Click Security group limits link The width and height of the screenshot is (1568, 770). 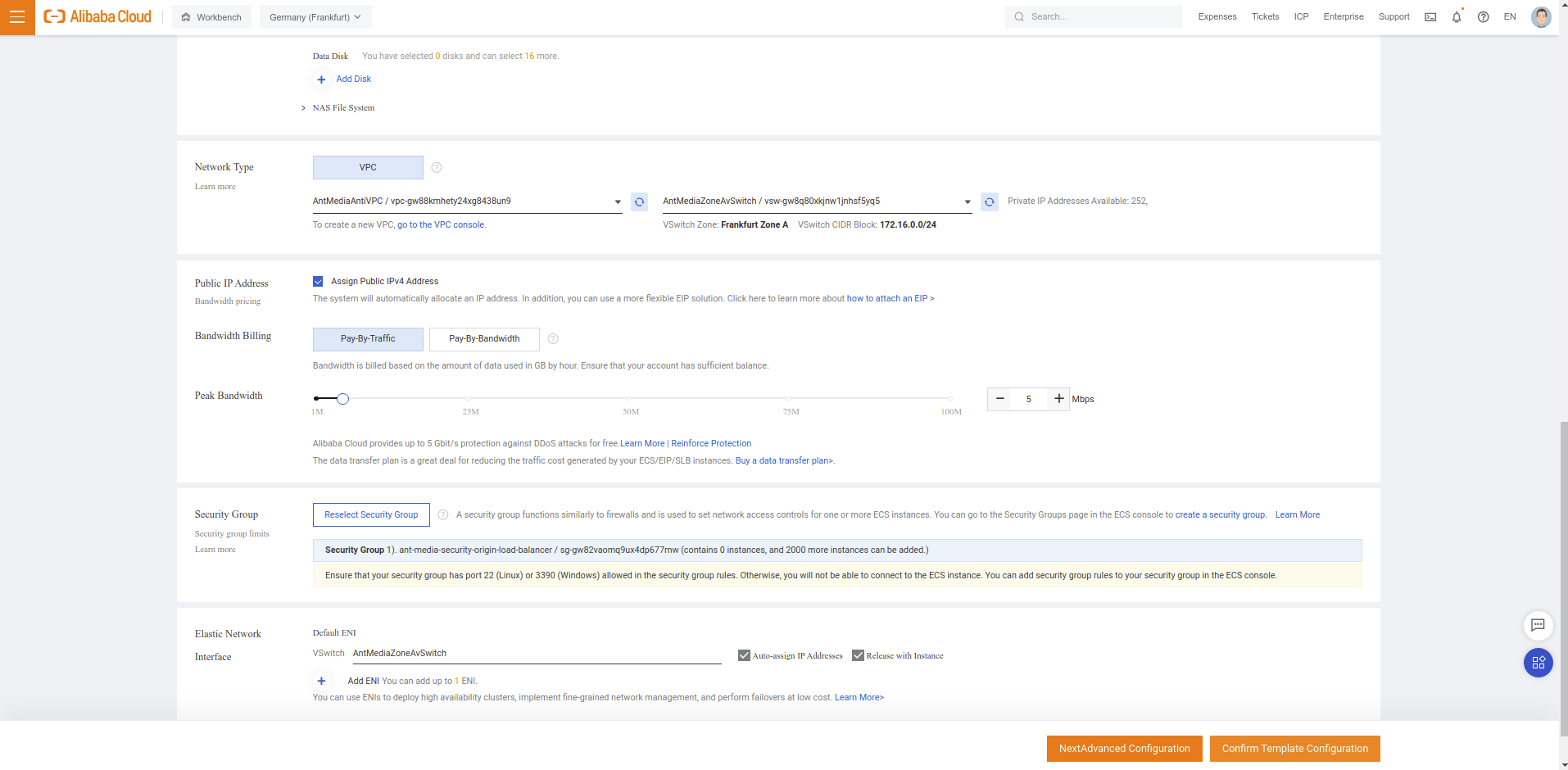[232, 534]
